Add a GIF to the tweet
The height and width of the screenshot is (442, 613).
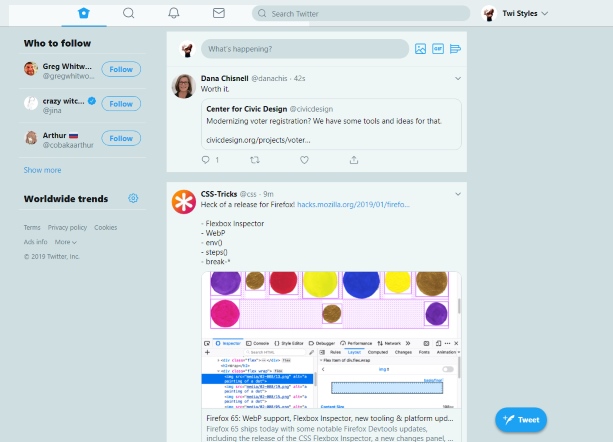pyautogui.click(x=438, y=49)
